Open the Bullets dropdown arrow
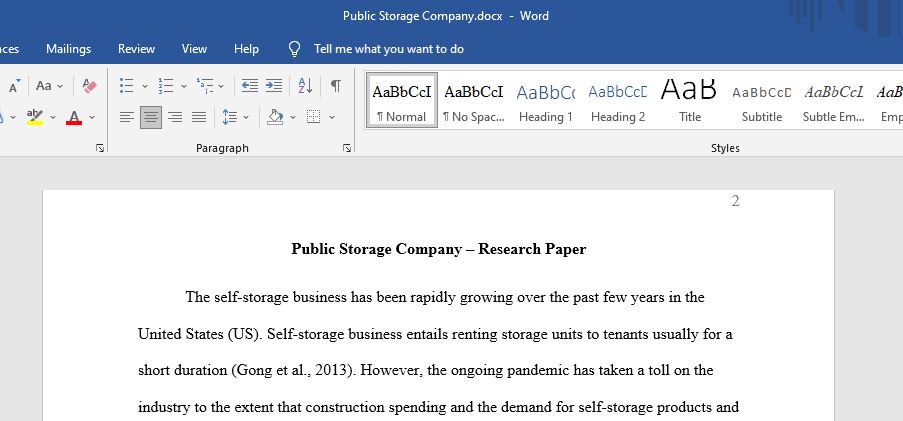The image size is (903, 421). pos(145,86)
